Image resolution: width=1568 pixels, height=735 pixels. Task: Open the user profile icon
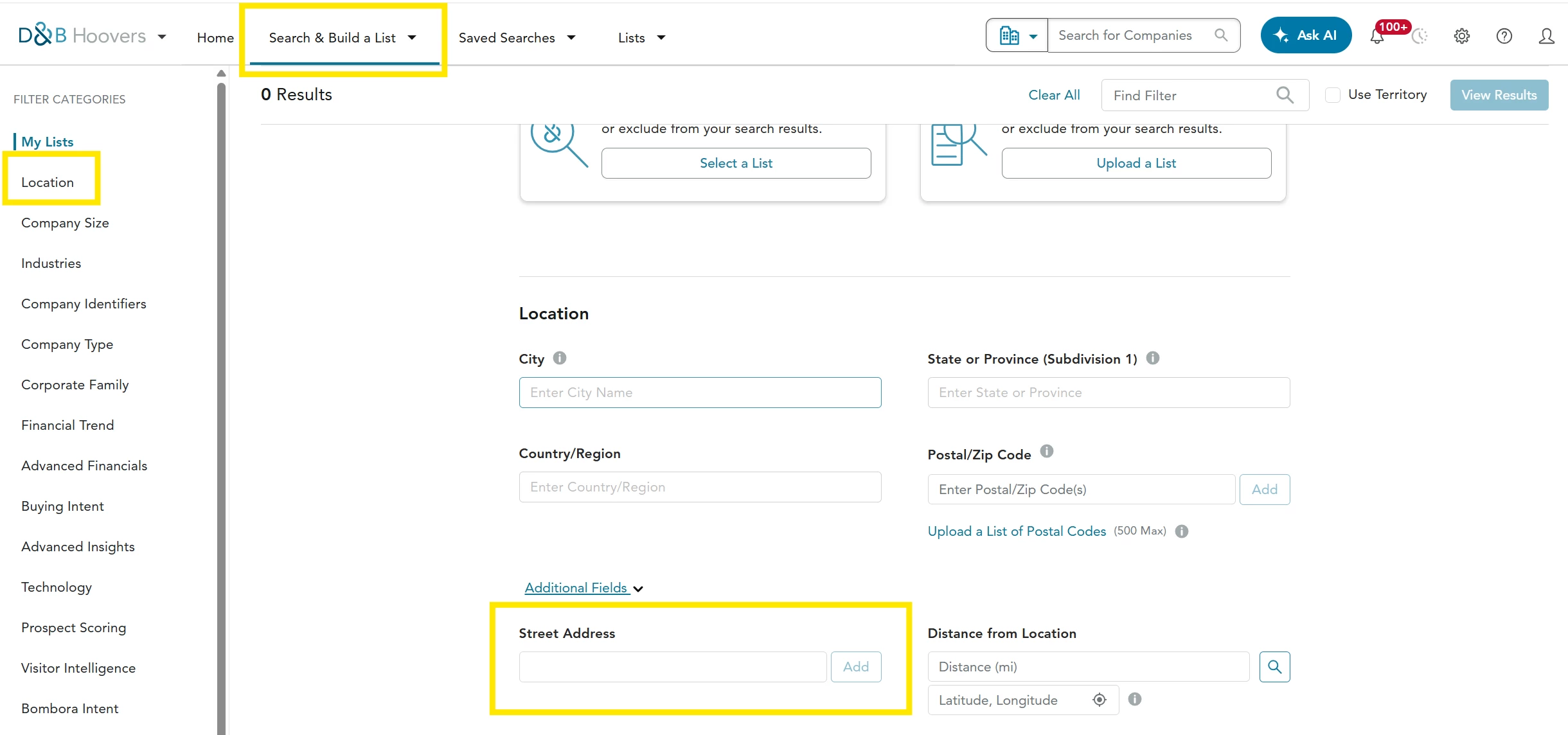(1547, 36)
